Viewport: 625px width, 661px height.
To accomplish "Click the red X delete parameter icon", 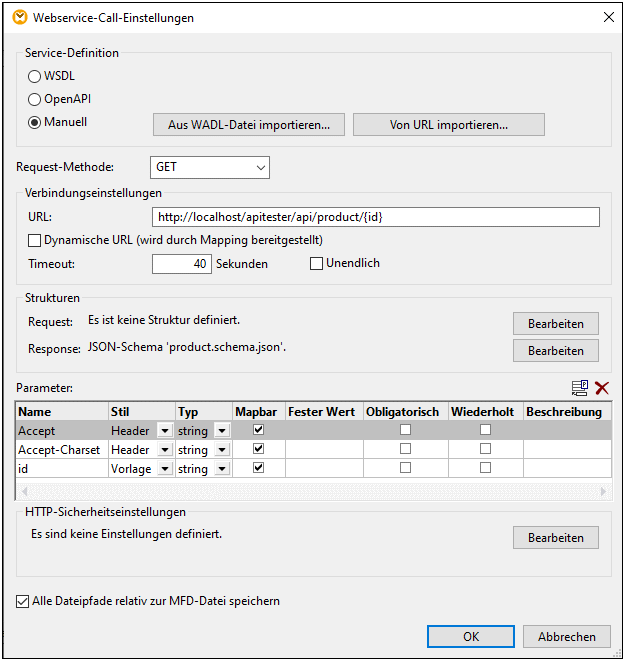I will 602,388.
